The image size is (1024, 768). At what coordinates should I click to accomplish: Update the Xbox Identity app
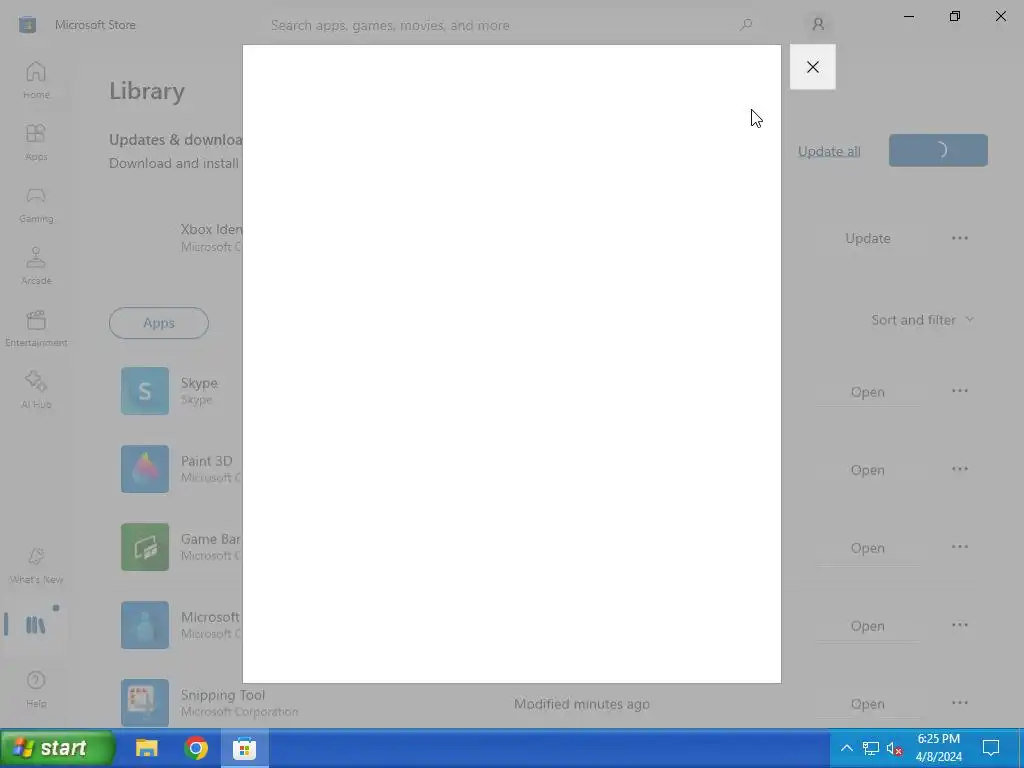click(x=867, y=238)
